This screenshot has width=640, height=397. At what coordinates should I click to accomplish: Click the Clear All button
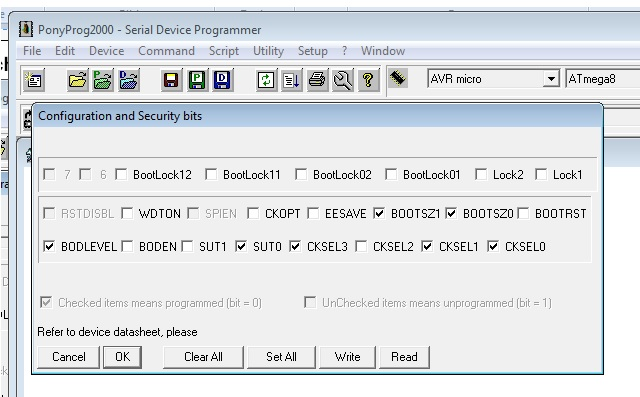tap(203, 357)
